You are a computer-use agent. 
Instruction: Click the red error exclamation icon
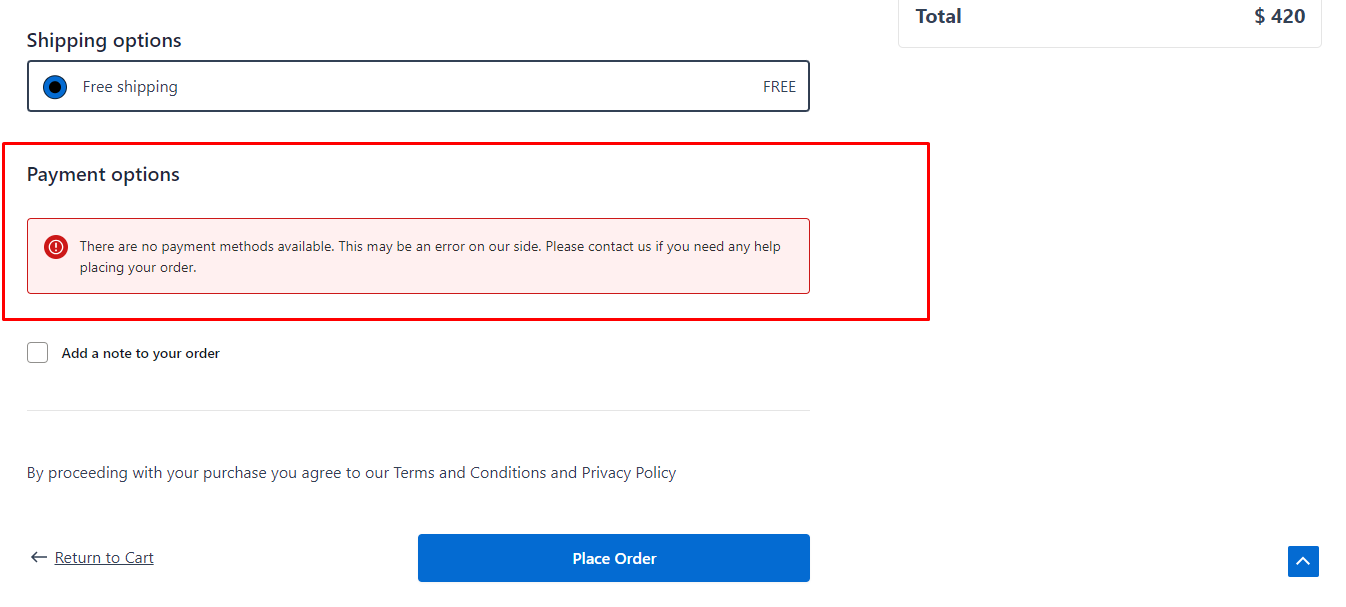56,247
